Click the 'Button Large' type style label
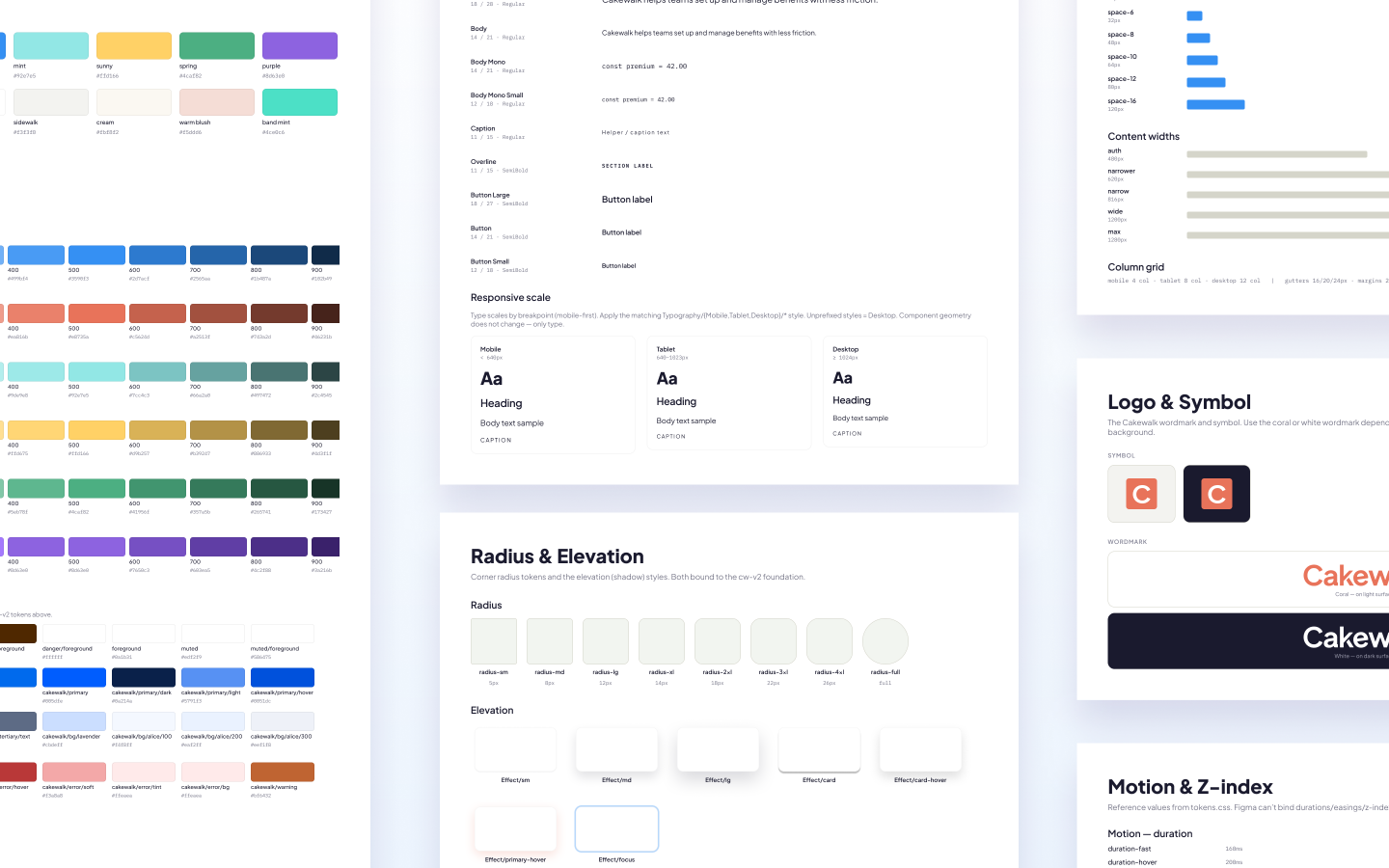Image resolution: width=1389 pixels, height=868 pixels. point(490,195)
